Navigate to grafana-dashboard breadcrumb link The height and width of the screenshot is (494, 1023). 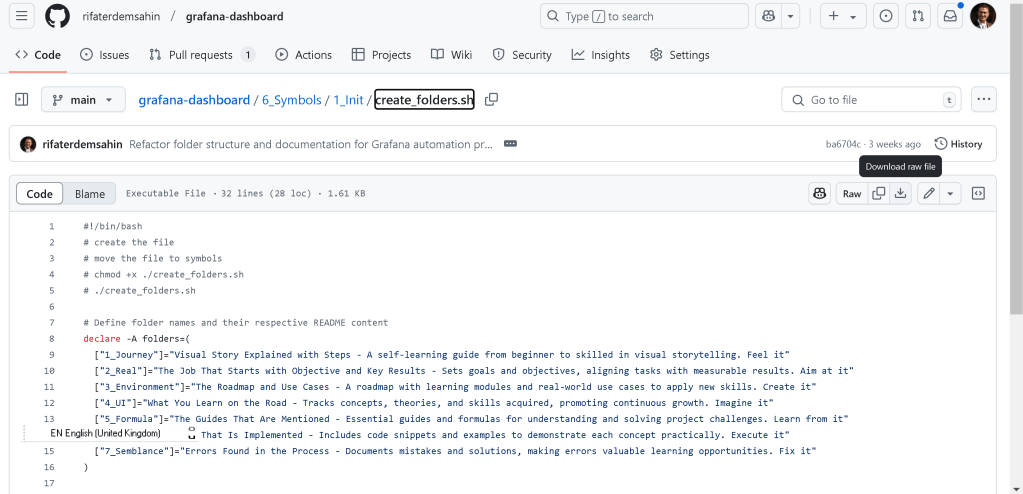[194, 100]
